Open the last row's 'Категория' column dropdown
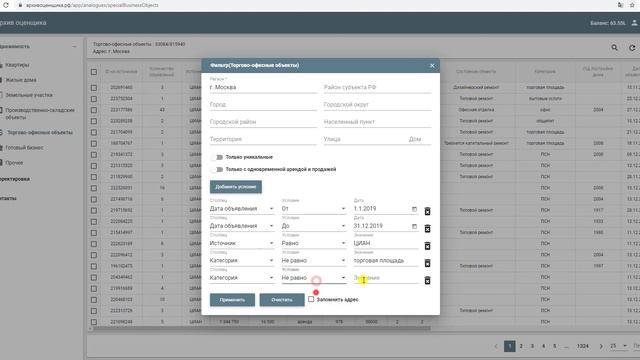Screen dimensions: 640x360 pos(242,278)
